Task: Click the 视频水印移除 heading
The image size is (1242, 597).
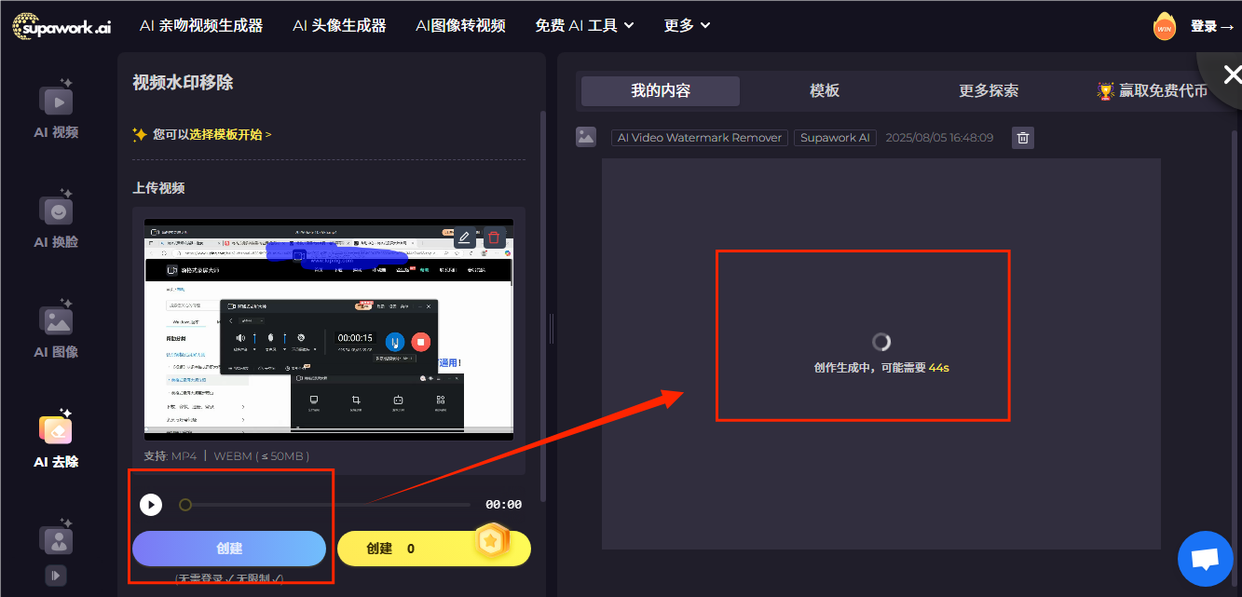Action: coord(183,83)
